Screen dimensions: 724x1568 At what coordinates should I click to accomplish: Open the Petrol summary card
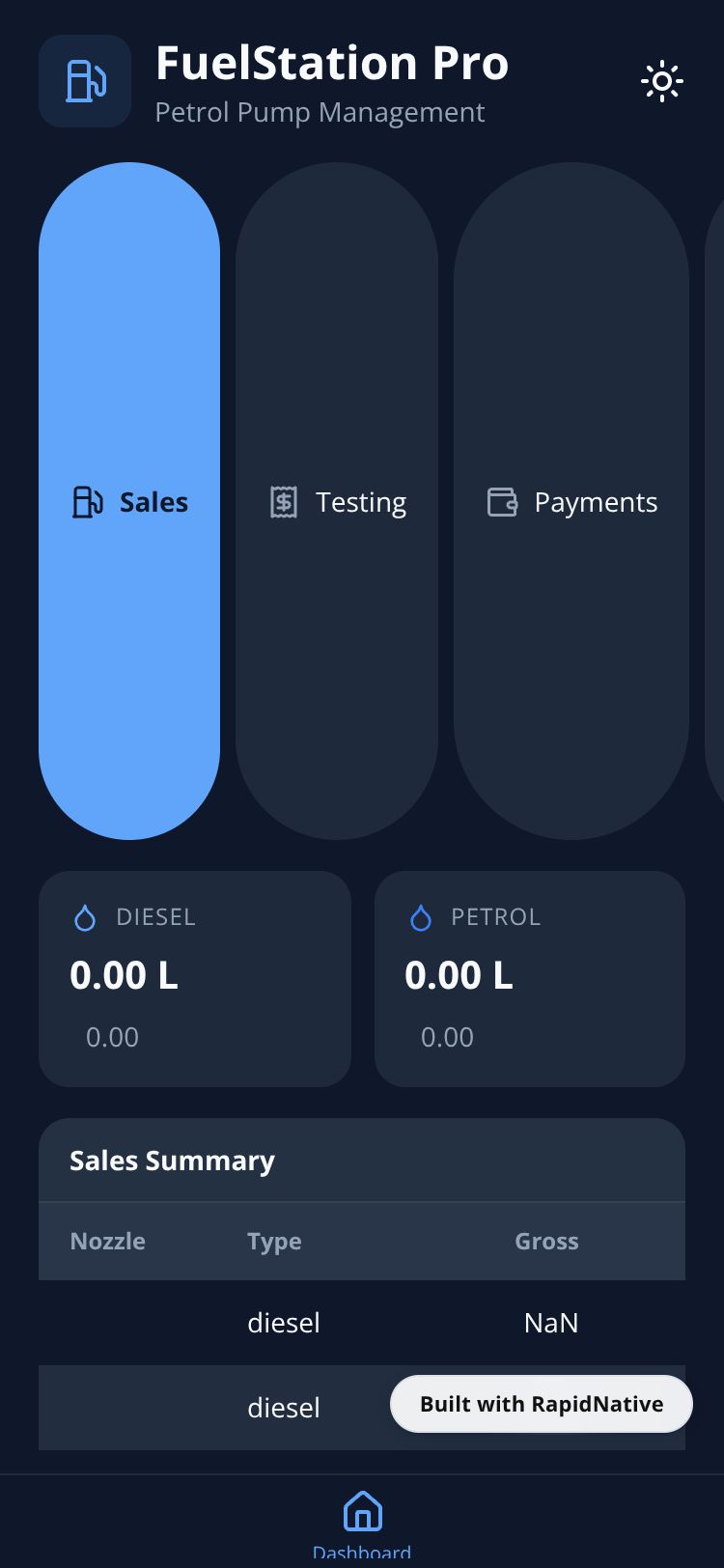point(530,979)
